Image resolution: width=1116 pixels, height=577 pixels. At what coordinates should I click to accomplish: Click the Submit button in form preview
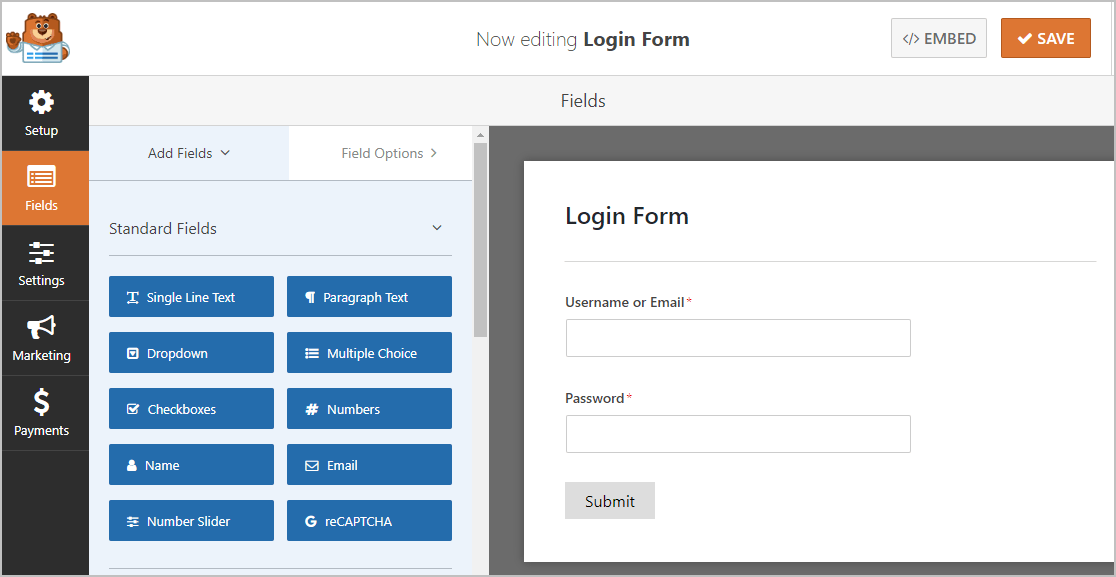point(610,501)
